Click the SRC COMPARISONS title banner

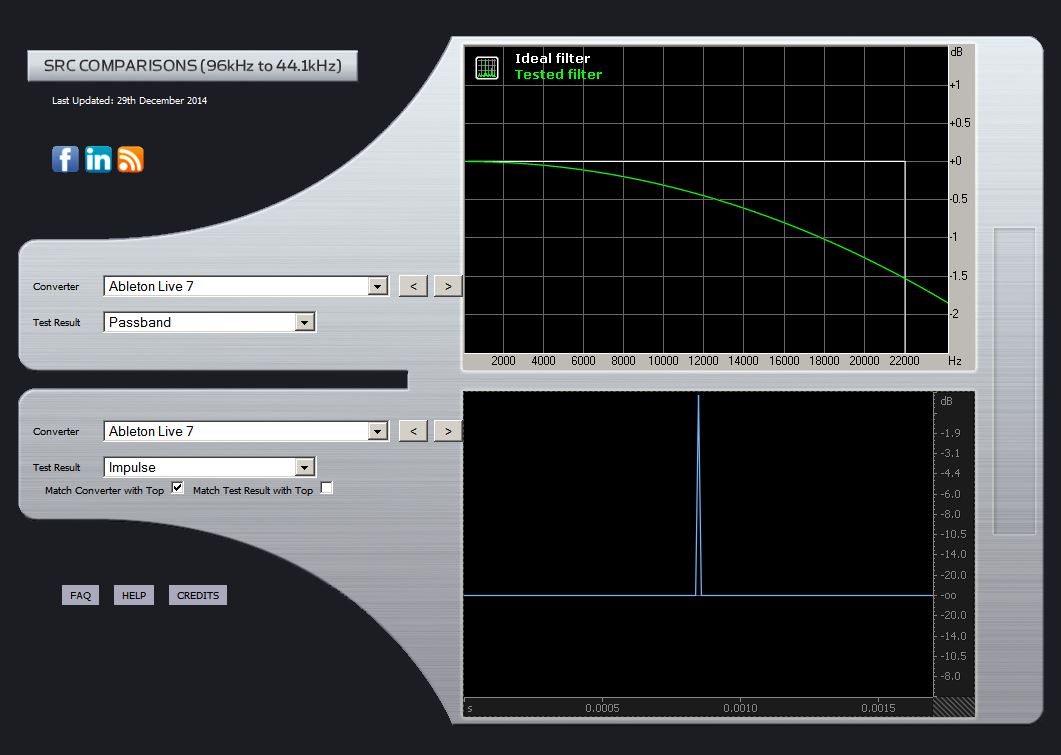(192, 66)
